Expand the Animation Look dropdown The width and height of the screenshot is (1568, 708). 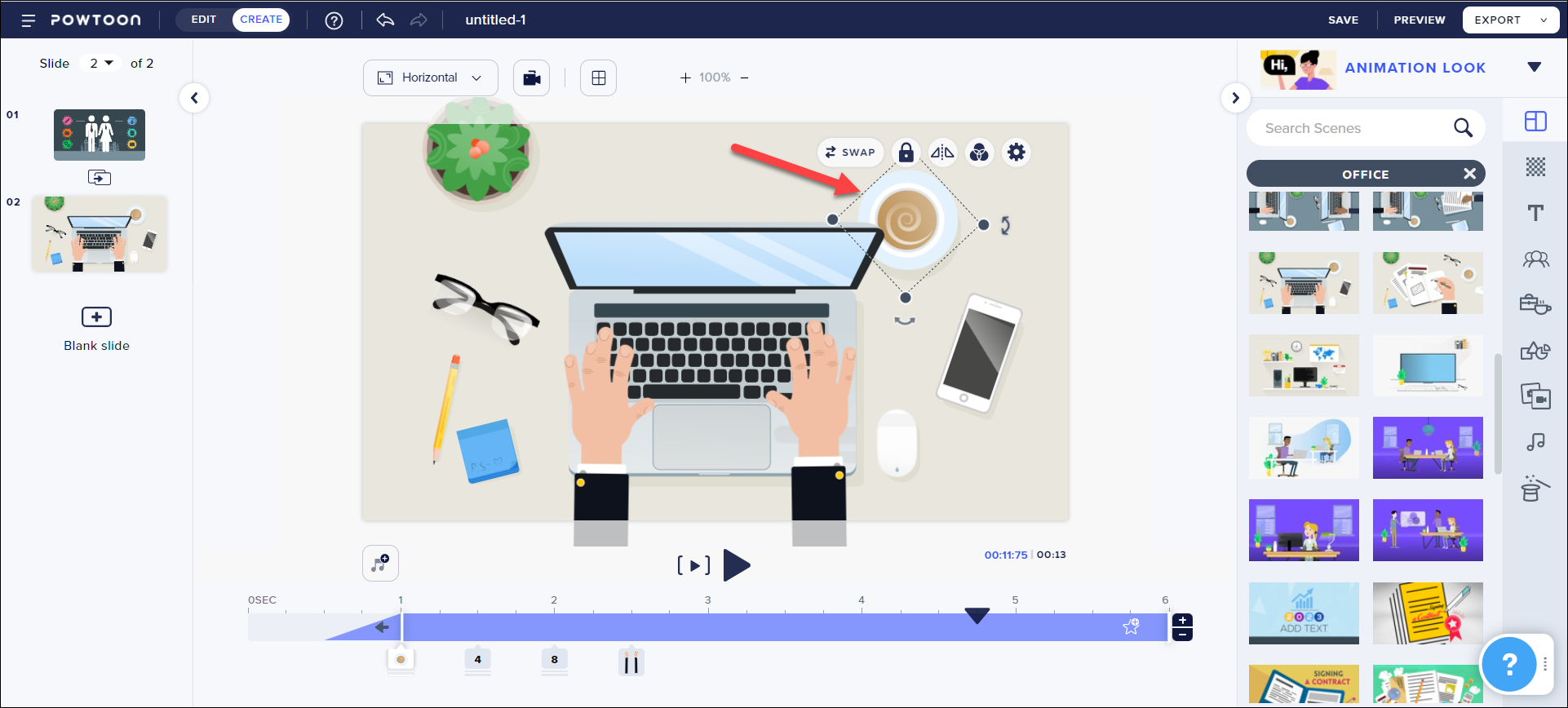[x=1534, y=68]
